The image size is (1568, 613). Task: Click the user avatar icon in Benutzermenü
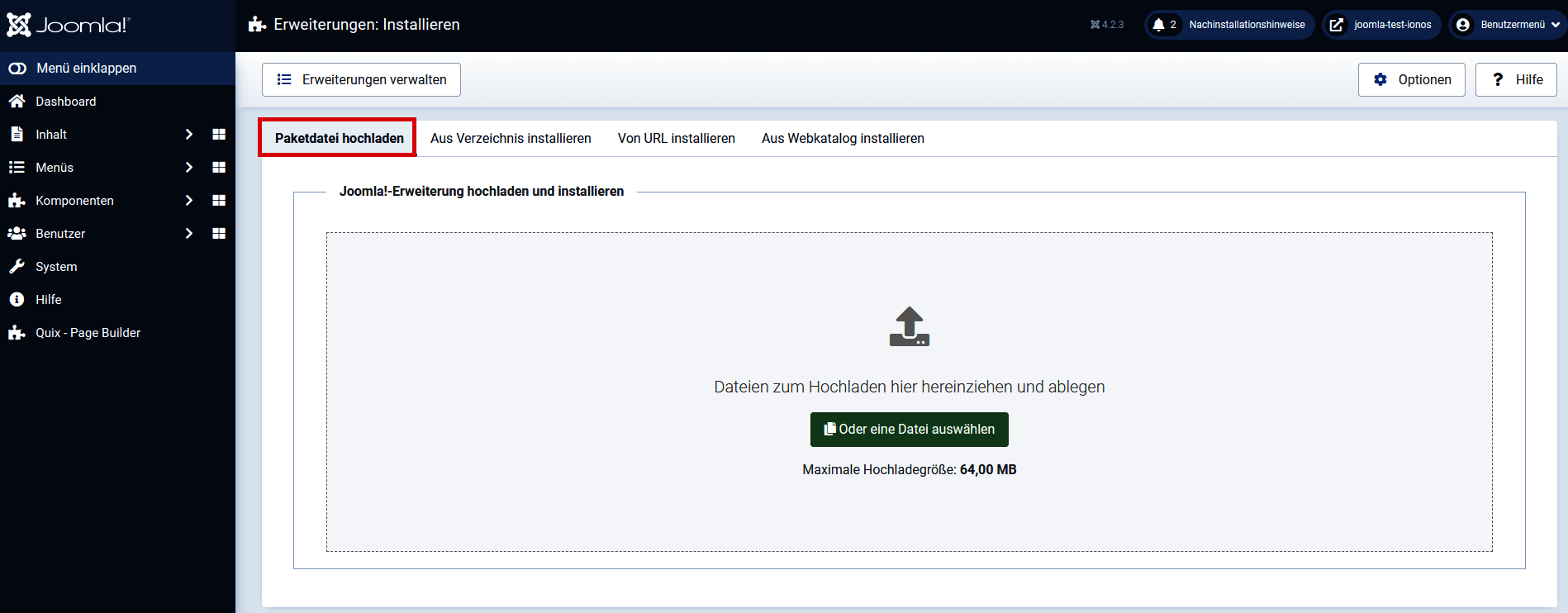coord(1463,25)
